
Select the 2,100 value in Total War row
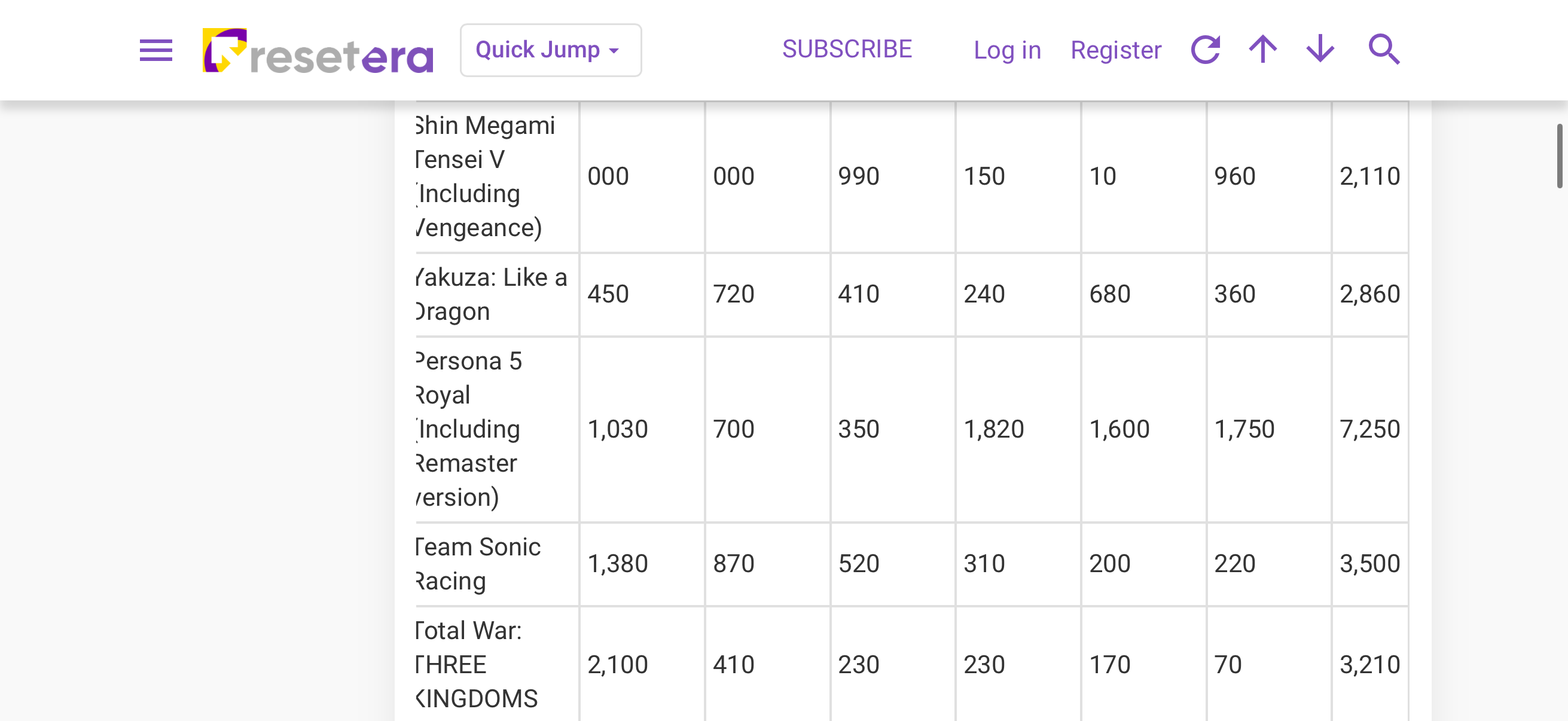tap(617, 664)
